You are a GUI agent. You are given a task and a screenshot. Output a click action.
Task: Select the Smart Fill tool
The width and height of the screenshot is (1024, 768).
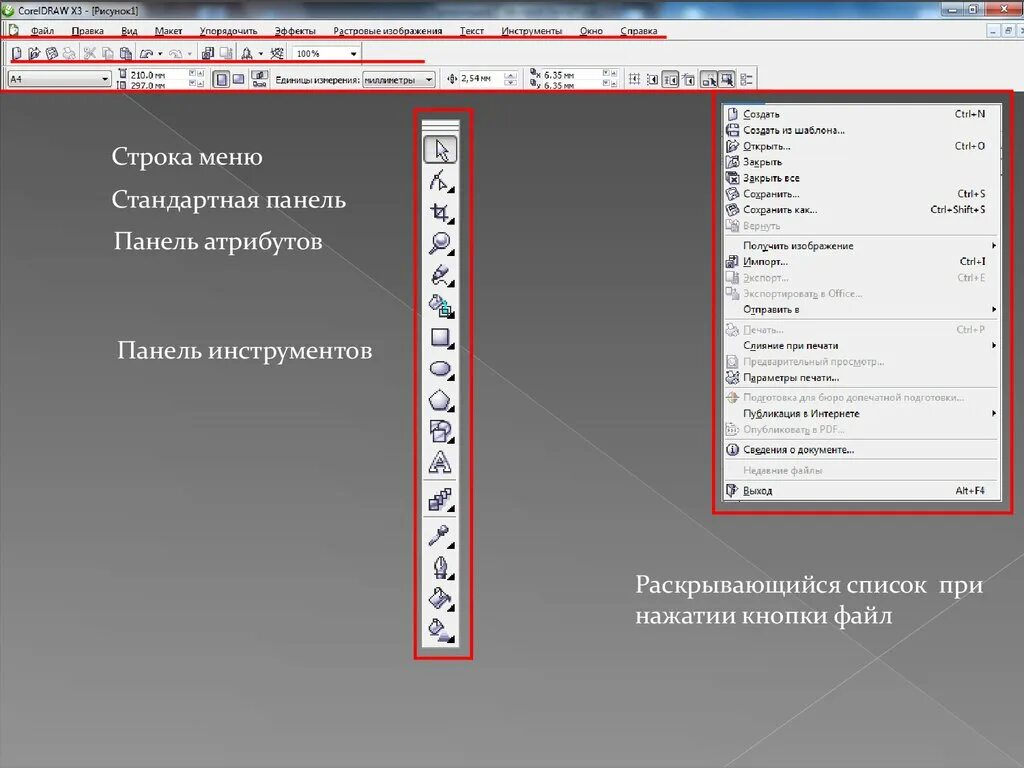pyautogui.click(x=441, y=306)
